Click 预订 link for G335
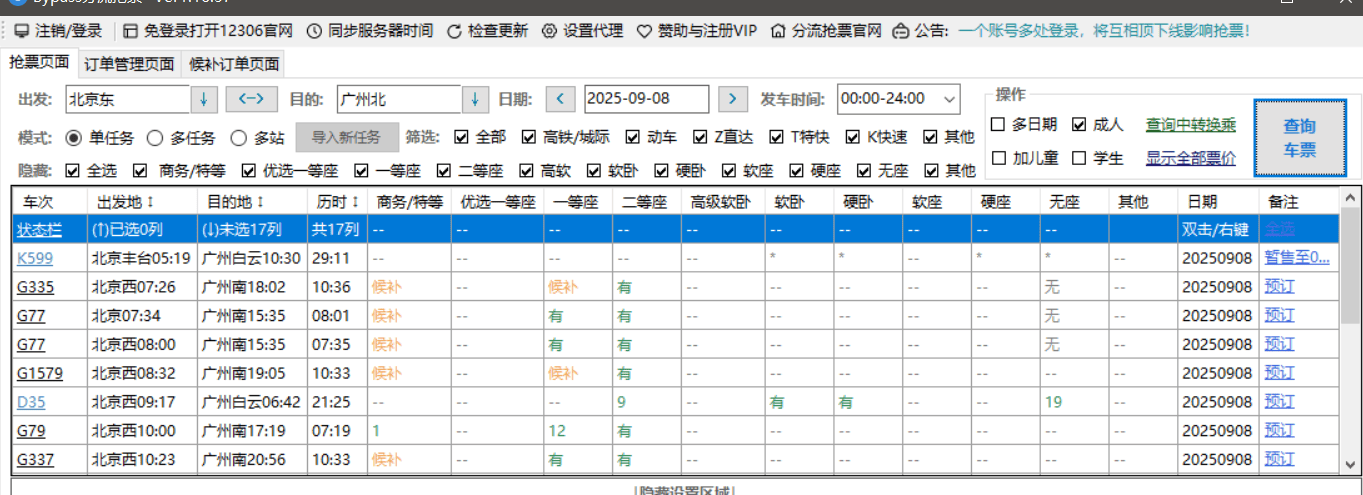The width and height of the screenshot is (1363, 495). point(1279,286)
